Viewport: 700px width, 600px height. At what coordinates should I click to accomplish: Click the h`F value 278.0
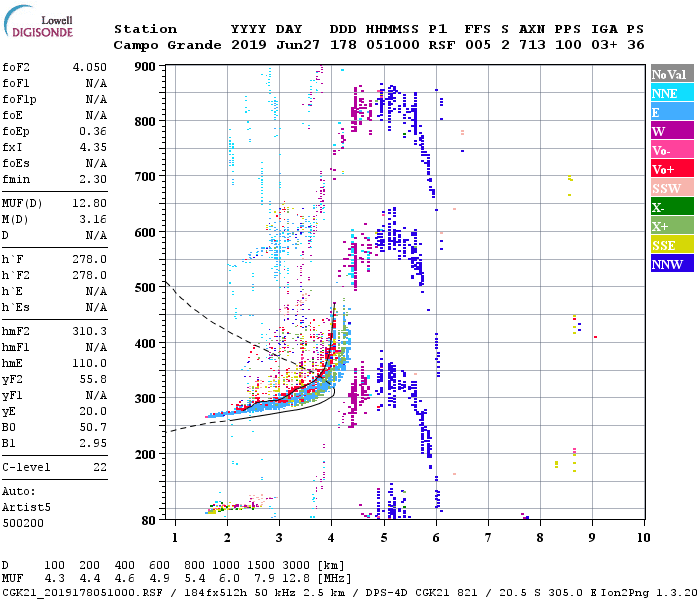[x=90, y=259]
